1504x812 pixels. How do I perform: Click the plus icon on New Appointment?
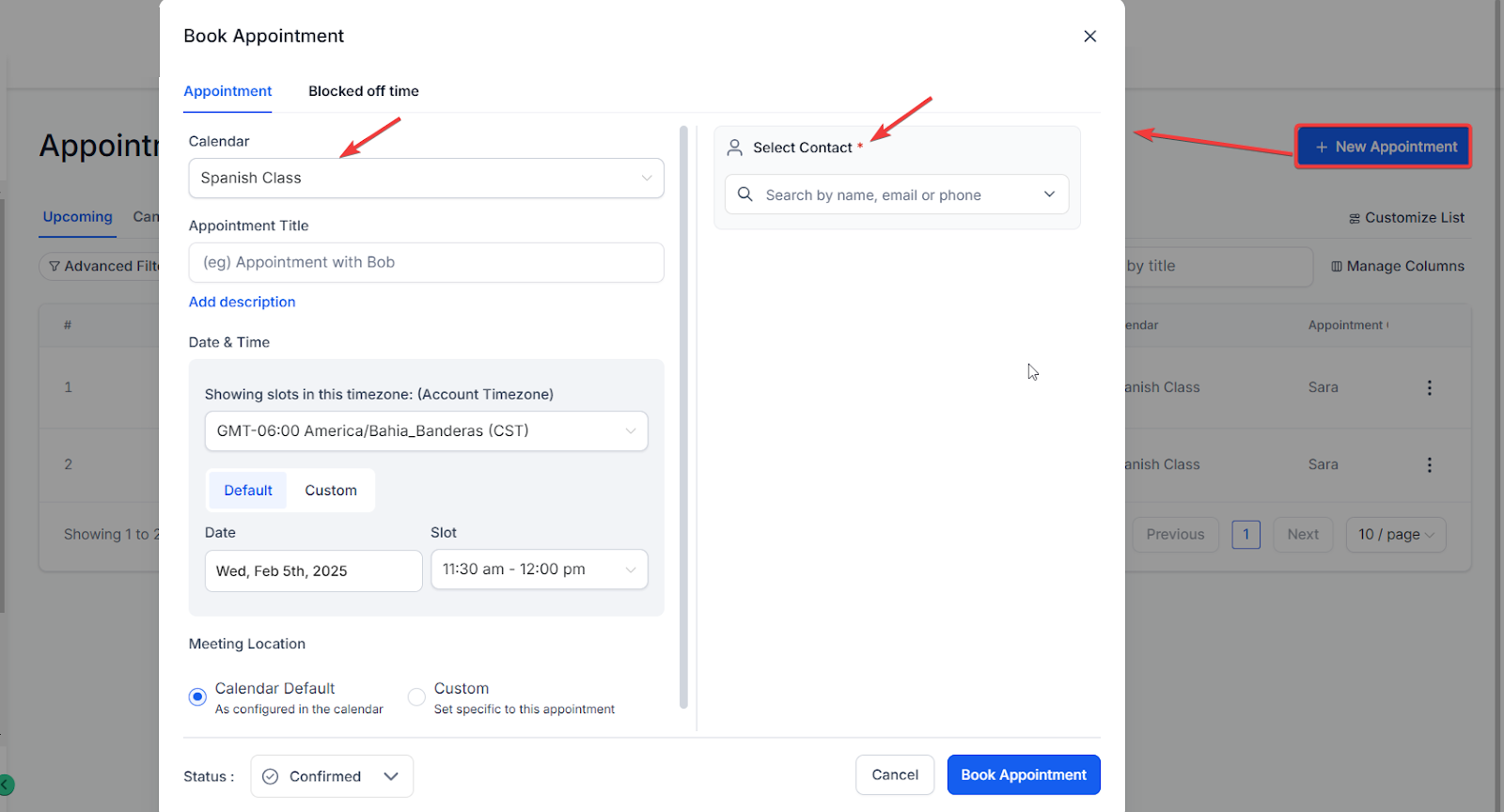(x=1321, y=148)
